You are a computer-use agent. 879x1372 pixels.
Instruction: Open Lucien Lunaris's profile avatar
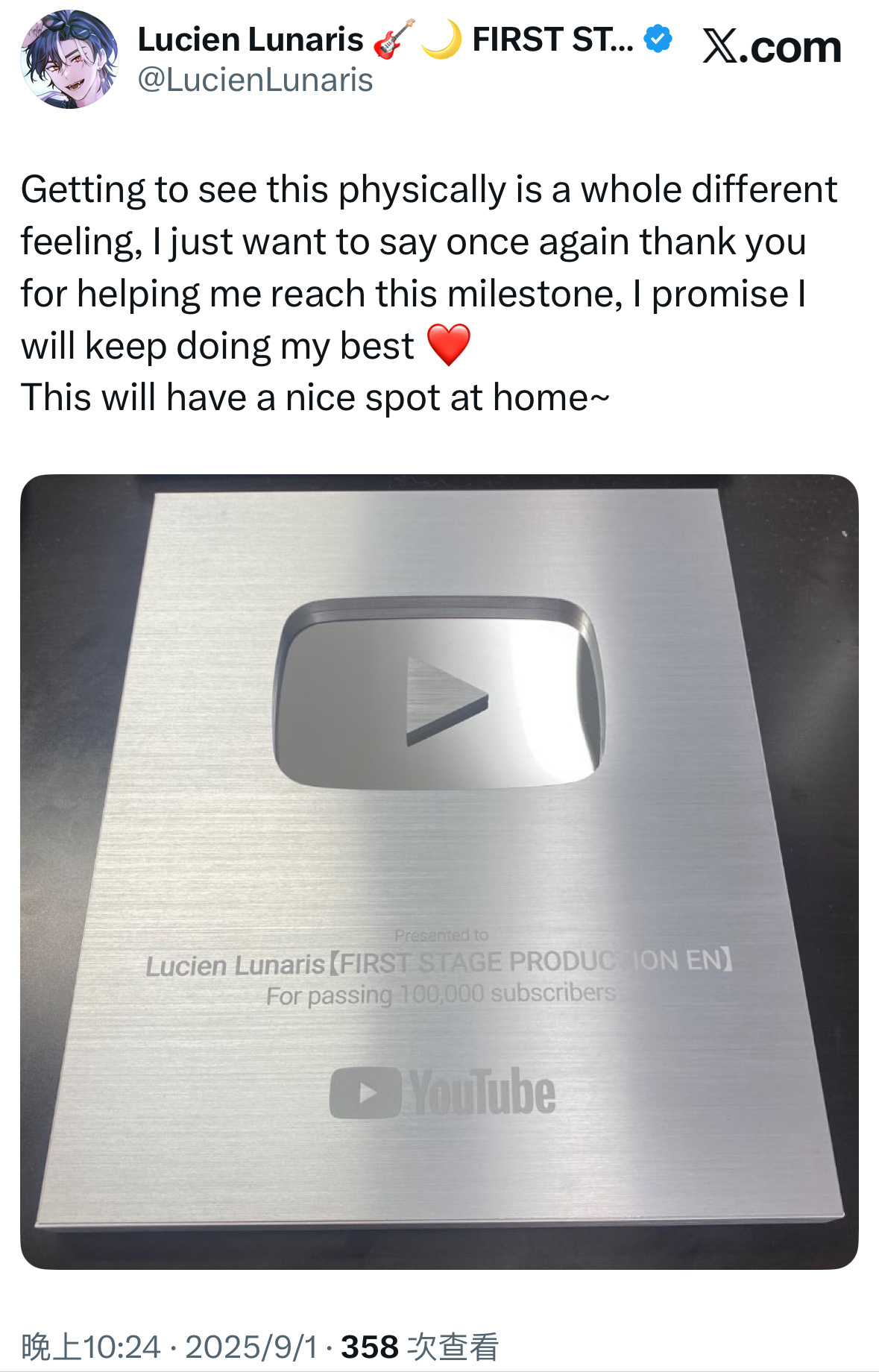click(x=69, y=60)
